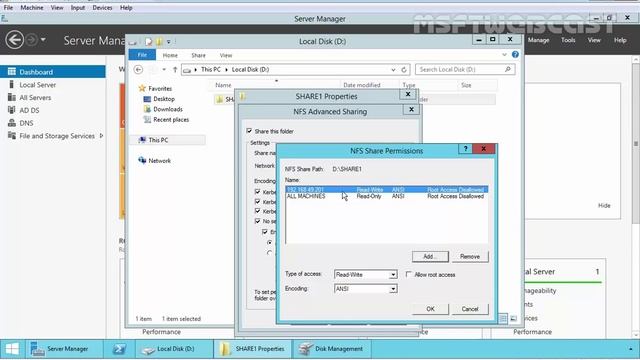Click Add button in NFS Share Permissions
This screenshot has height=360, width=640.
(430, 256)
